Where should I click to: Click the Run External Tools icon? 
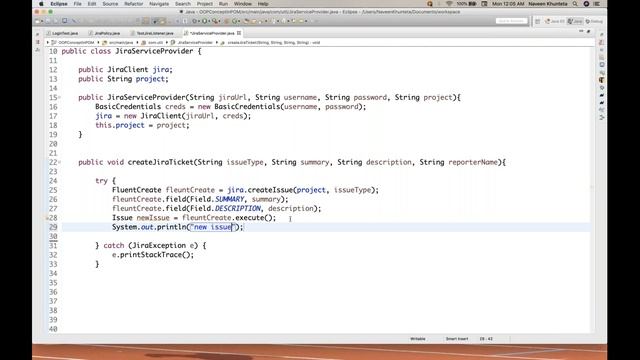215,21
